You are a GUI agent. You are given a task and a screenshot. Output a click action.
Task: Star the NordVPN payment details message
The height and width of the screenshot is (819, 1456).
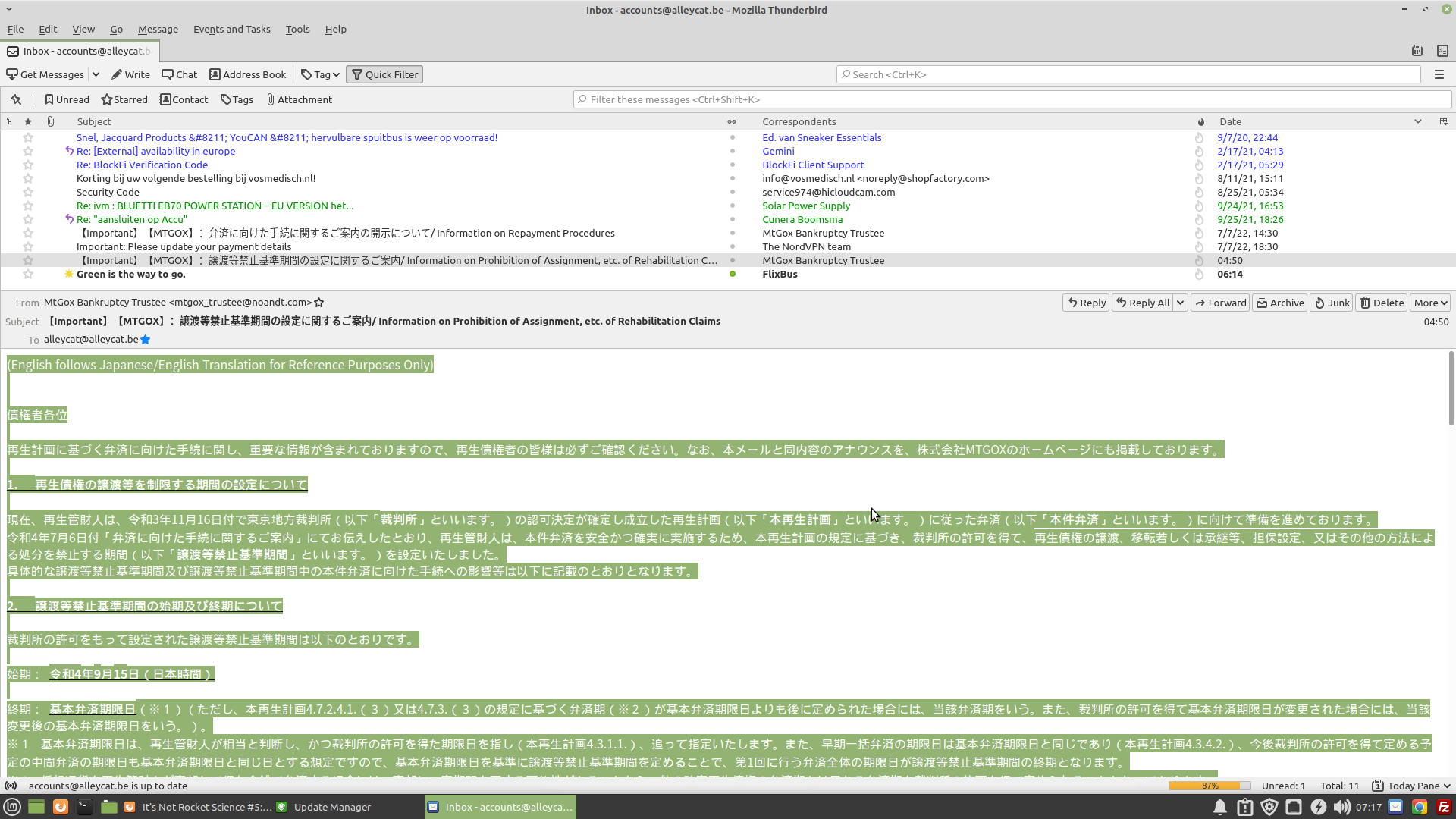click(28, 247)
